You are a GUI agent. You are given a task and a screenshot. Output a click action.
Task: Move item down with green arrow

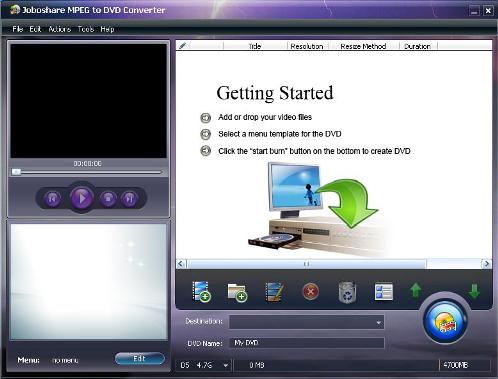click(x=474, y=291)
